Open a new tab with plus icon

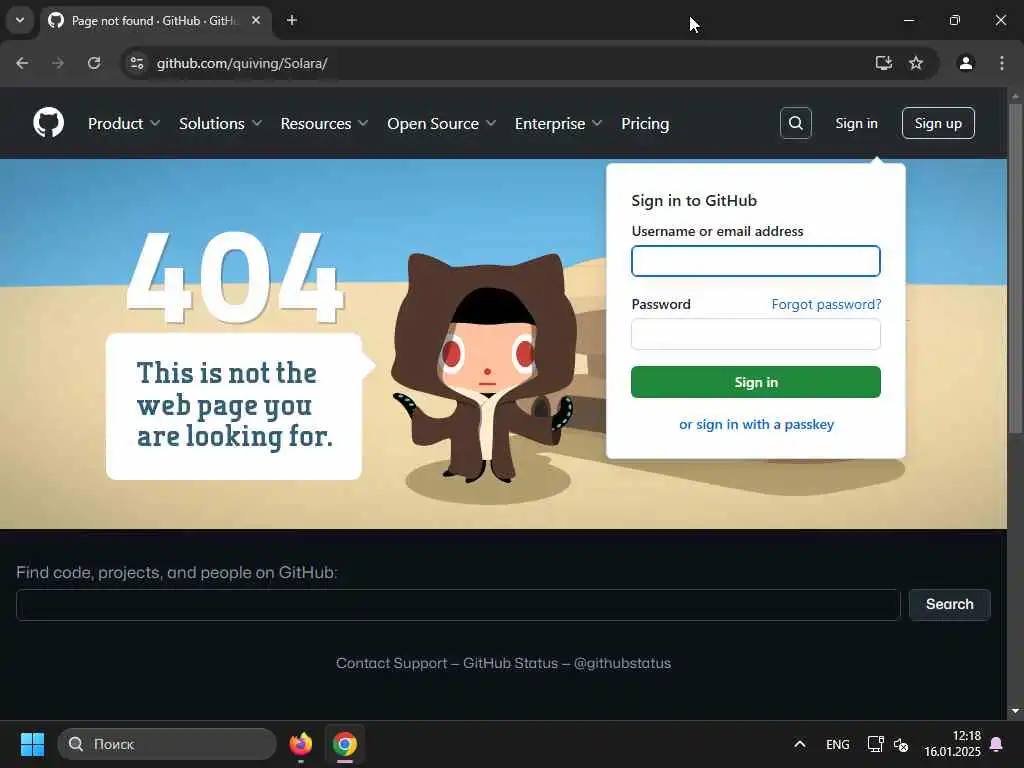[292, 20]
